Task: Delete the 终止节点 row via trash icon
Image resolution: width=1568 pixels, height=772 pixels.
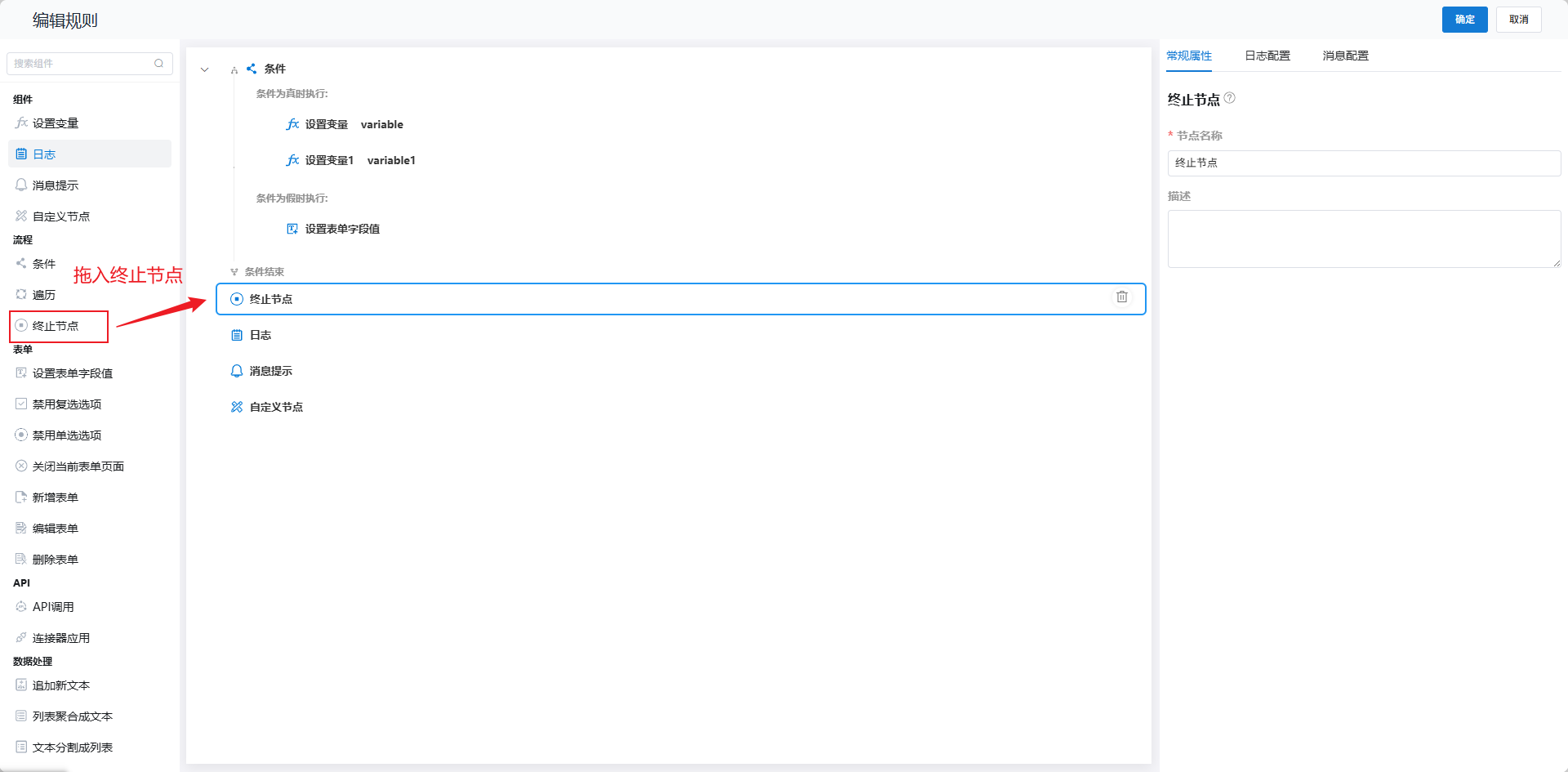Action: (x=1122, y=297)
